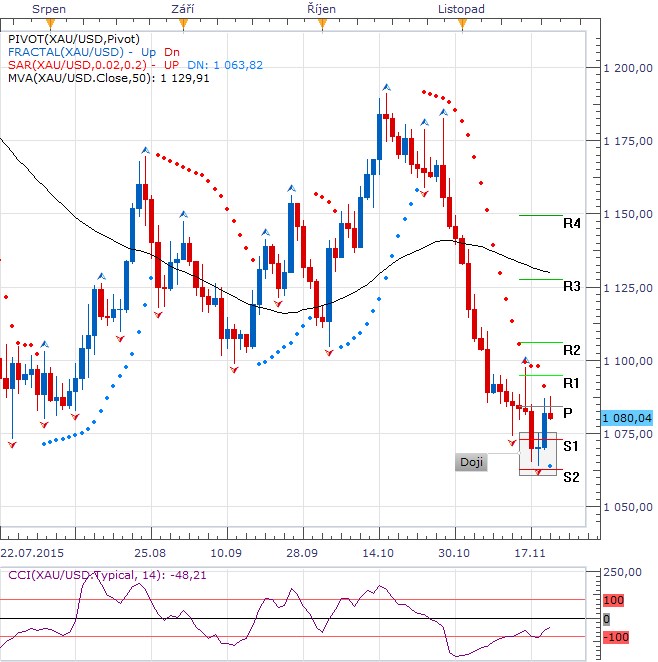Click the green R2 resistance line
The image size is (658, 662).
pyautogui.click(x=541, y=342)
